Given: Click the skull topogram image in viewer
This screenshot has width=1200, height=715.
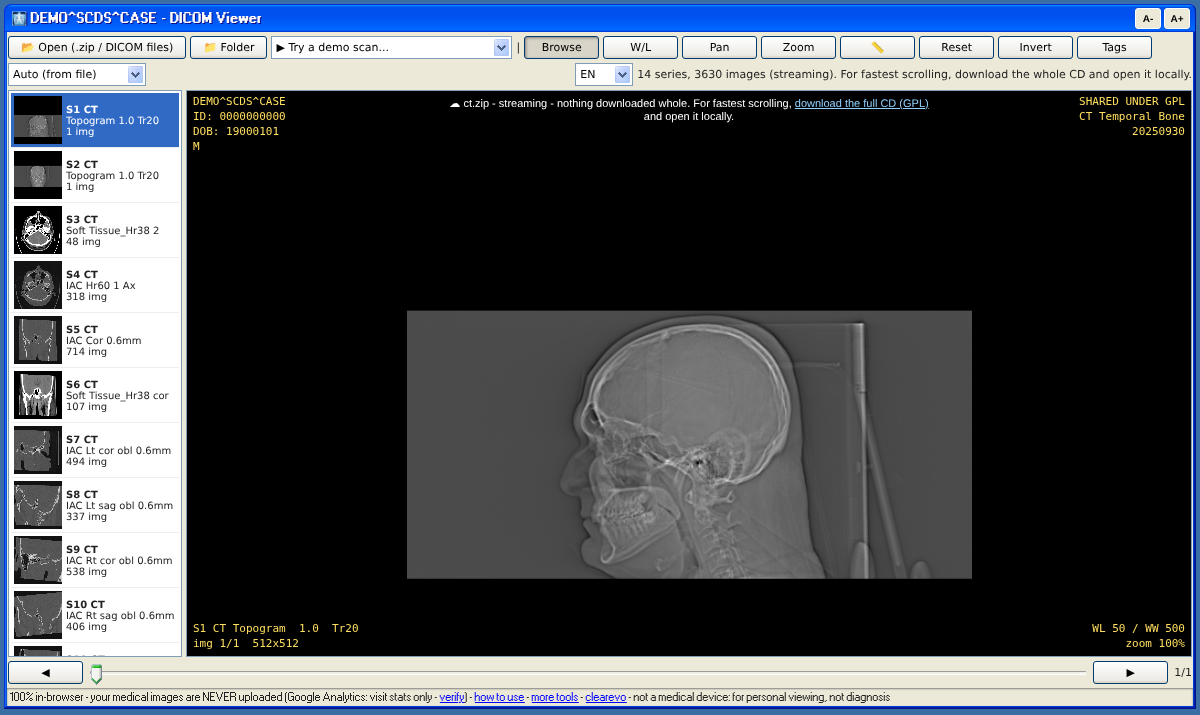Looking at the screenshot, I should coord(689,444).
